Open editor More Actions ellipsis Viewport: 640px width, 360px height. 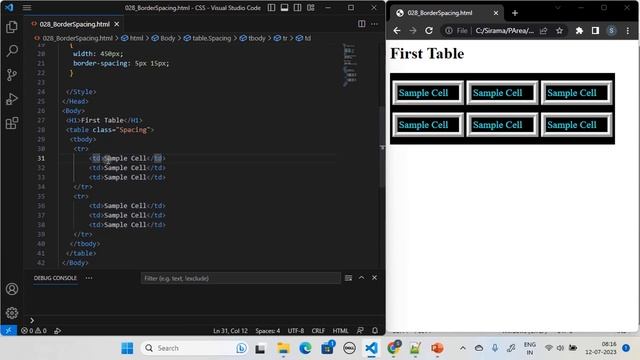click(x=374, y=24)
